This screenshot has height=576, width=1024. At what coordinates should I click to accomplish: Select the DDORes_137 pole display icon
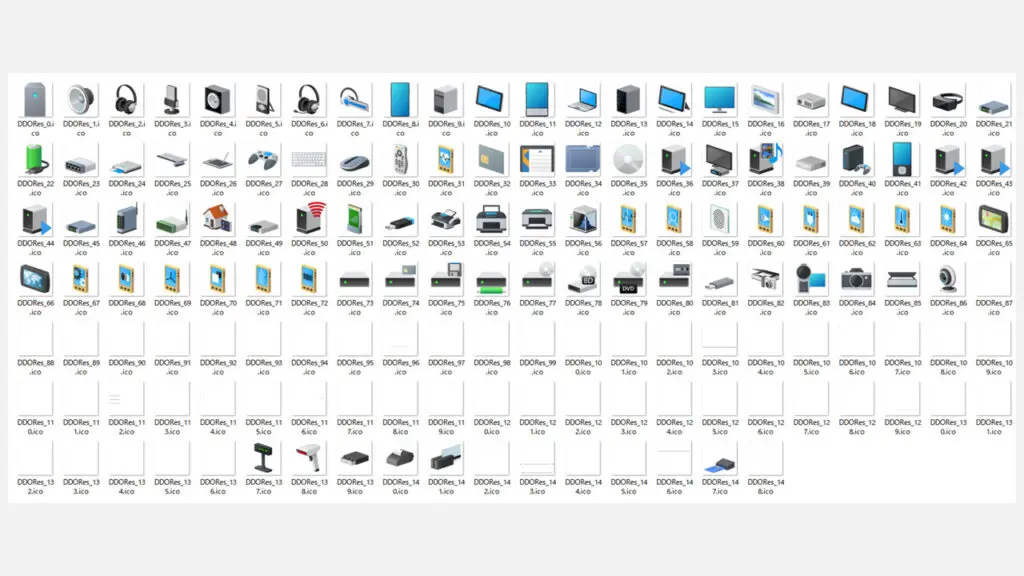click(x=263, y=458)
